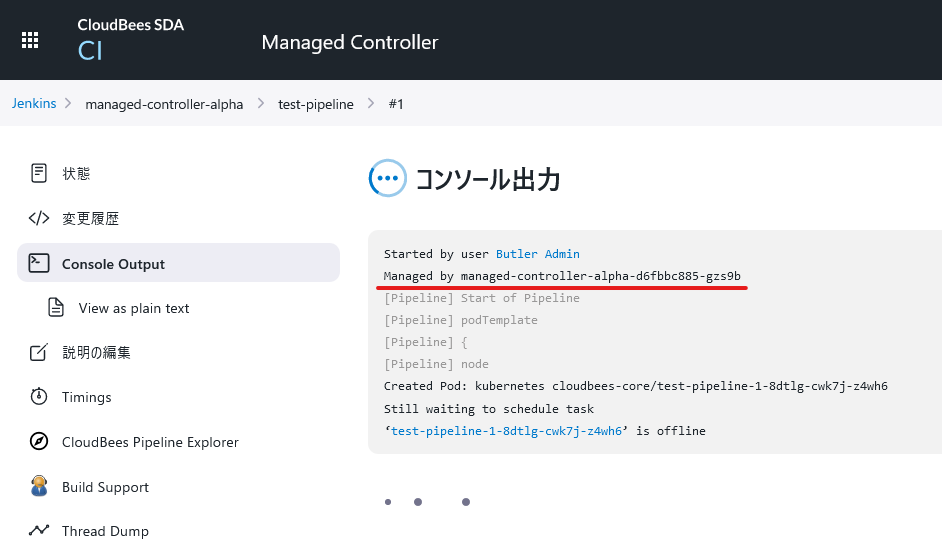Open managed-controller-alpha breadcrumb

[x=164, y=104]
